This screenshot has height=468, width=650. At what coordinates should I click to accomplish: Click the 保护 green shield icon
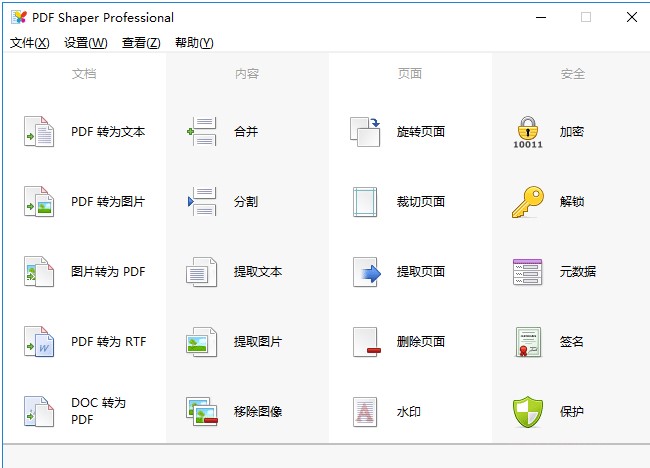click(x=528, y=412)
